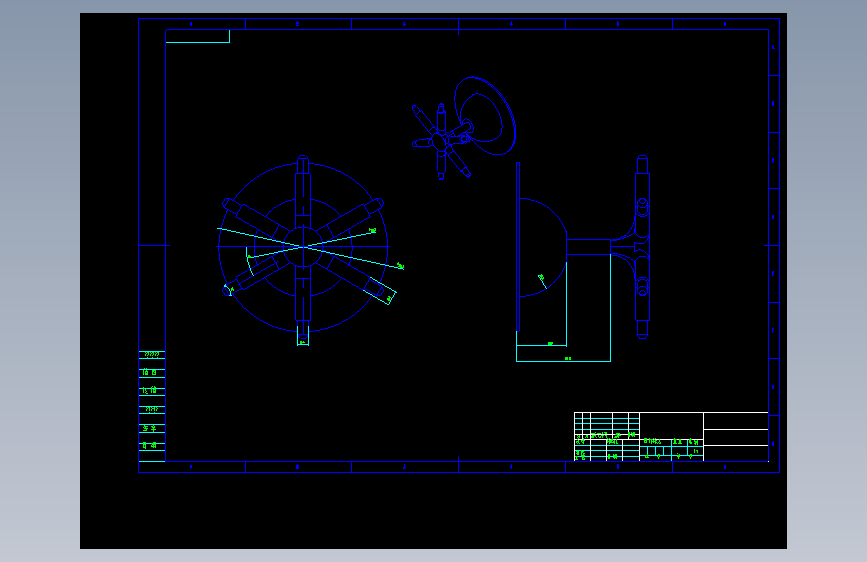This screenshot has width=867, height=562.
Task: Select the empty cyan box at top-left corner
Action: [x=197, y=36]
